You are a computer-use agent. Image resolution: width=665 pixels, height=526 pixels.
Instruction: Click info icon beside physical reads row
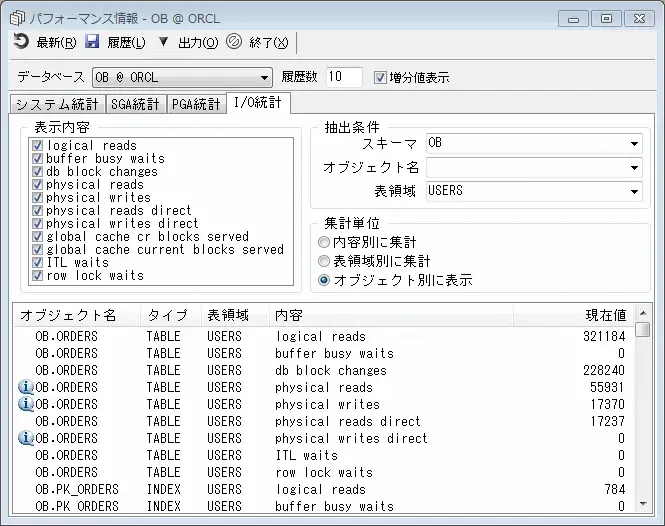coord(26,387)
